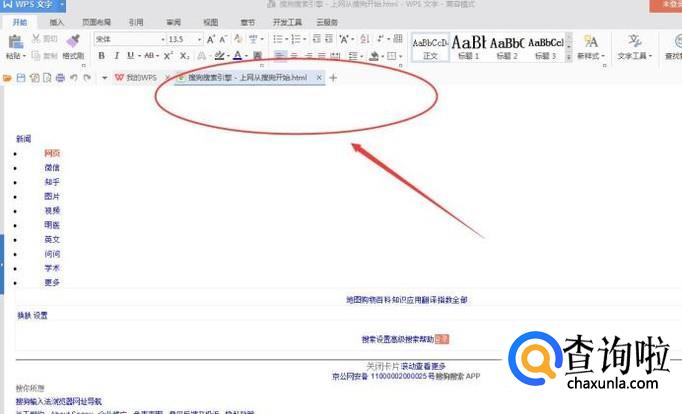Open the font color A swatch
Image resolution: width=682 pixels, height=414 pixels.
click(x=237, y=56)
